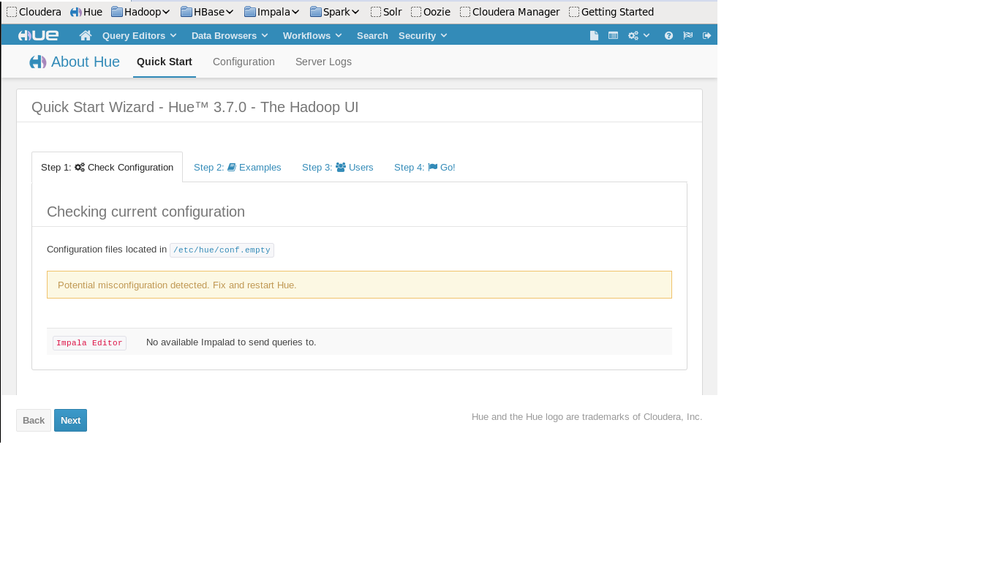Viewport: 999px width, 562px height.
Task: Go to Hue home via house icon
Action: tap(85, 36)
